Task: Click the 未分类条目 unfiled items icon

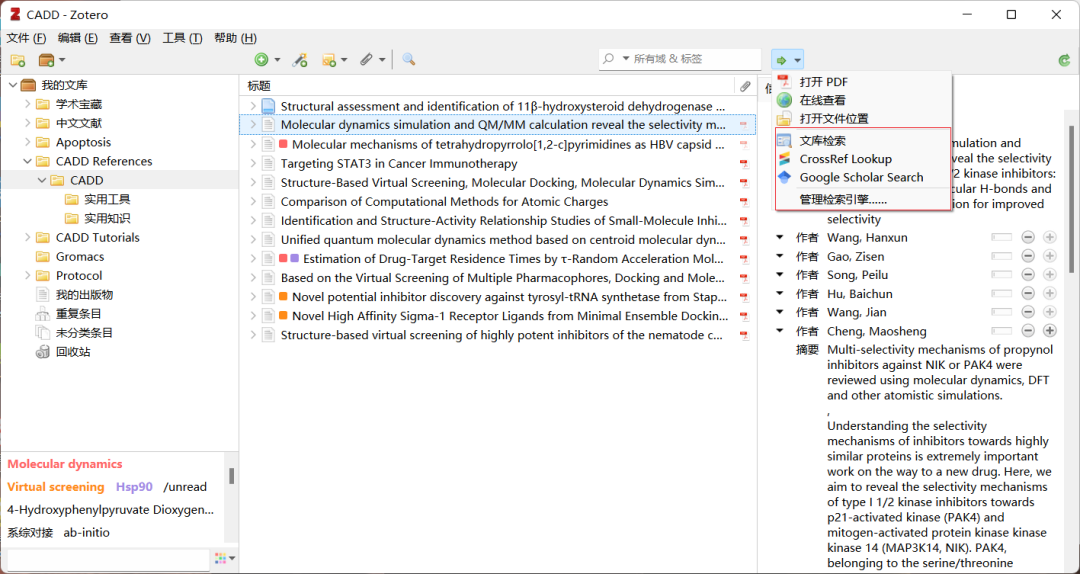Action: point(43,333)
